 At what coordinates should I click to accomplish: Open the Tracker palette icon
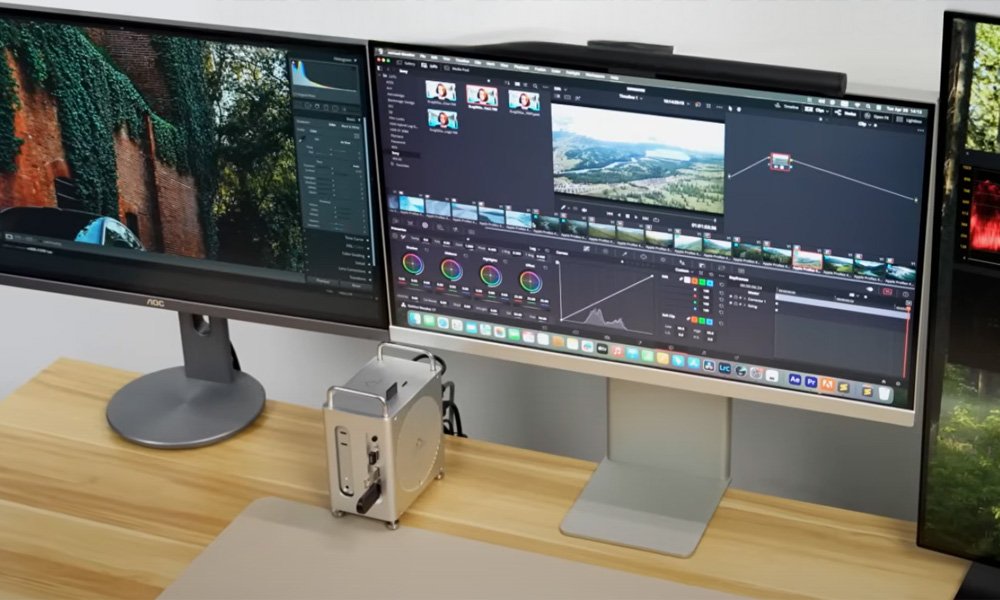click(663, 260)
